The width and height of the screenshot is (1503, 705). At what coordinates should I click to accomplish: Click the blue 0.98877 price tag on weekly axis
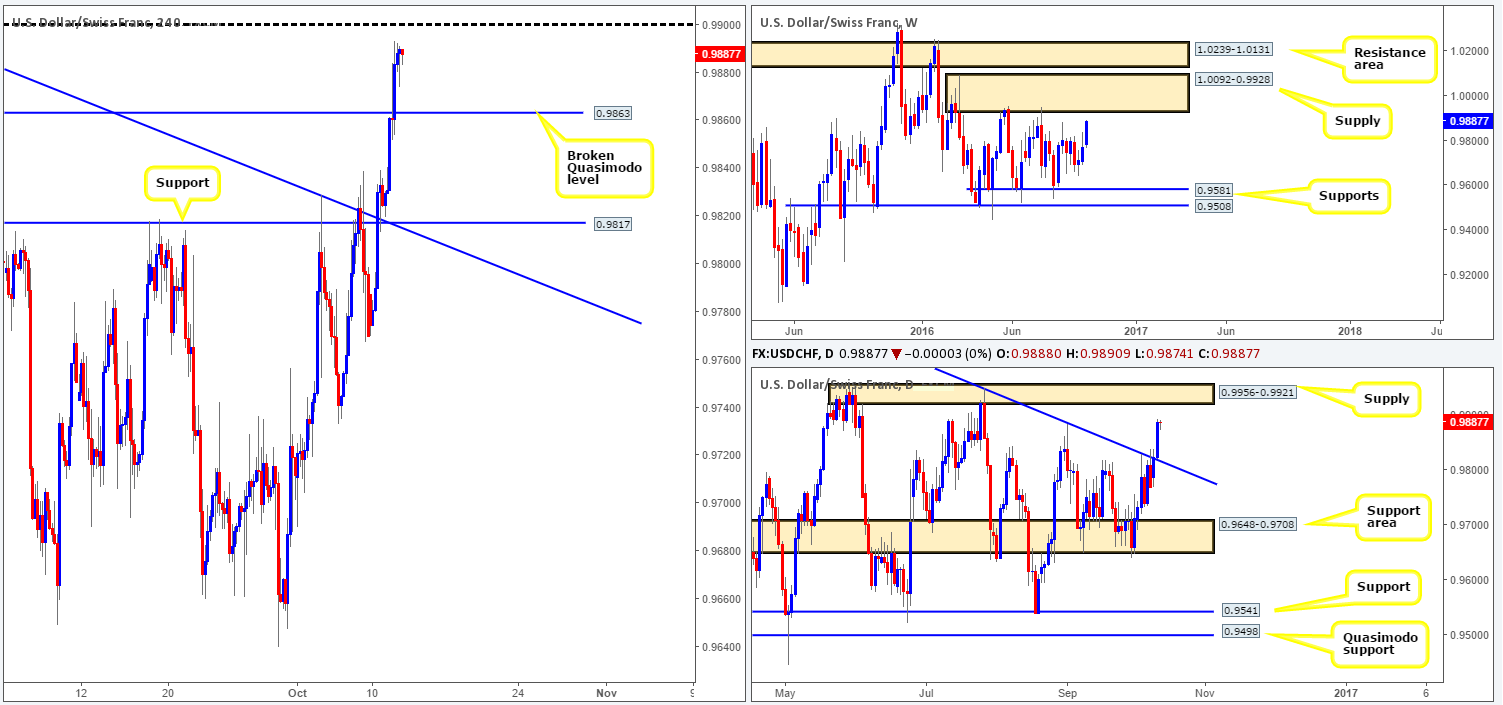point(1468,121)
